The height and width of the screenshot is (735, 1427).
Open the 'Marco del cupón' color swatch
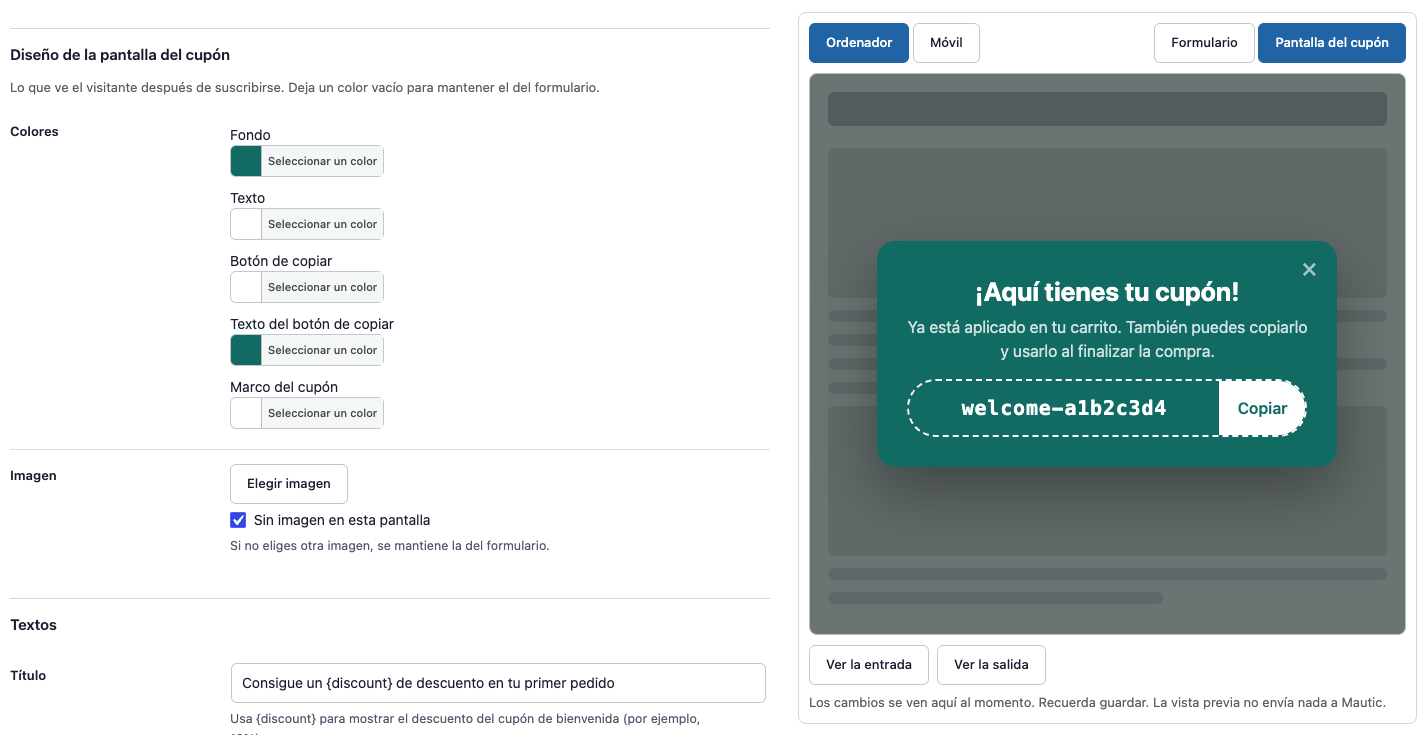246,413
